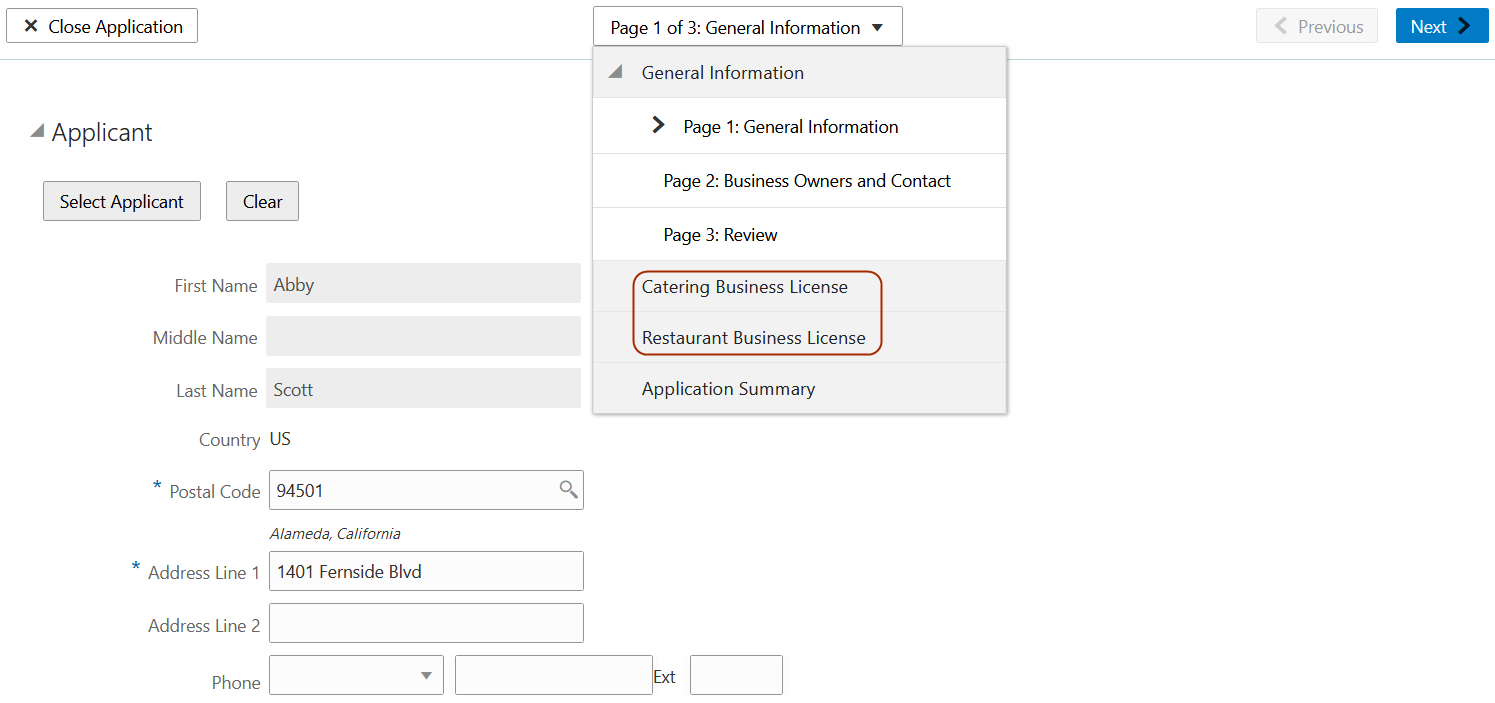Click the Previous page button
Viewport: 1495px width, 703px height.
tap(1316, 26)
